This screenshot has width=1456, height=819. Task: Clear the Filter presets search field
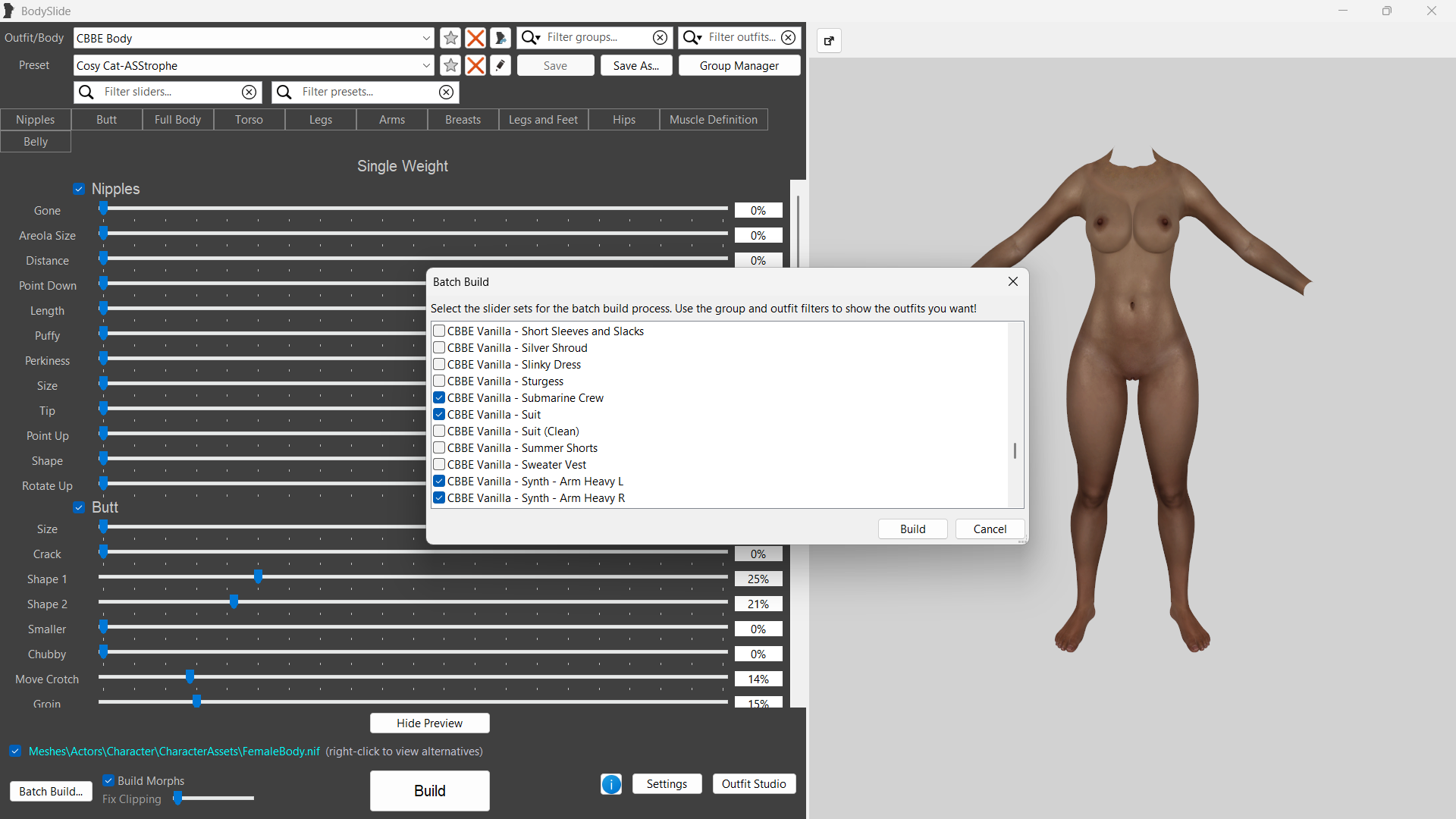coord(447,92)
